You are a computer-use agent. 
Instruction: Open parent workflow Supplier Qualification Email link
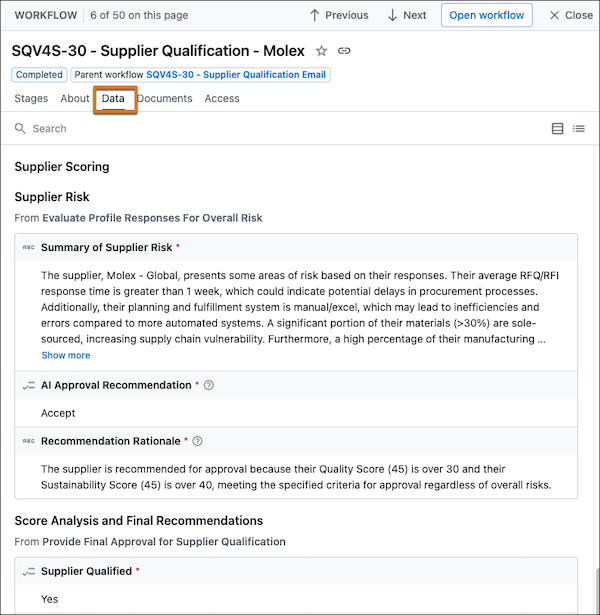point(236,75)
